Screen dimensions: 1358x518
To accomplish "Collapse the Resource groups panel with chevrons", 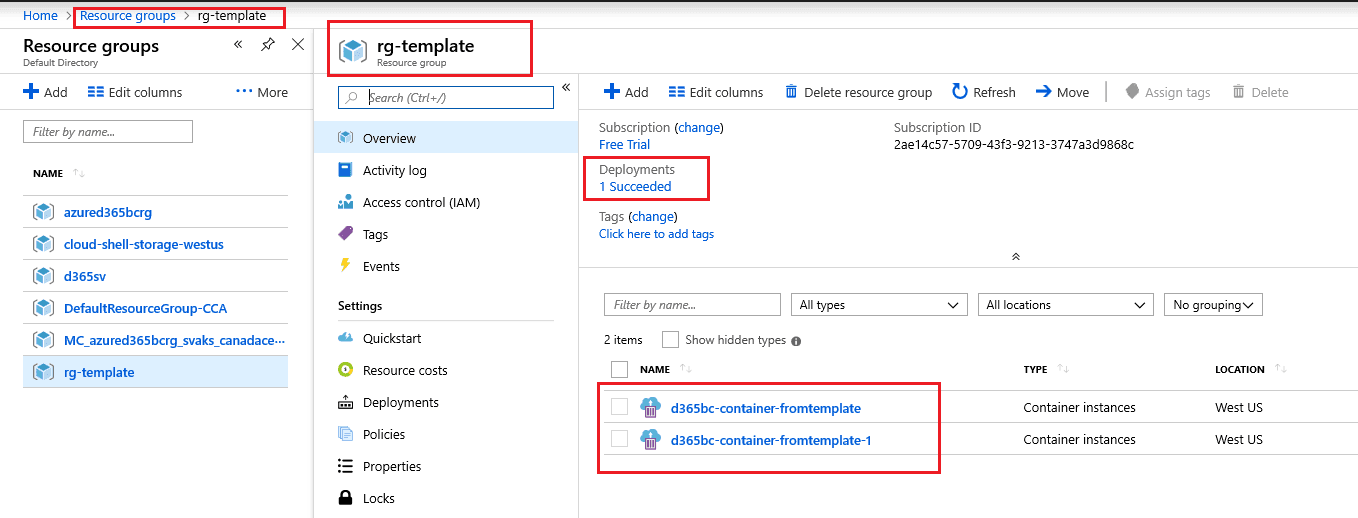I will coord(238,45).
